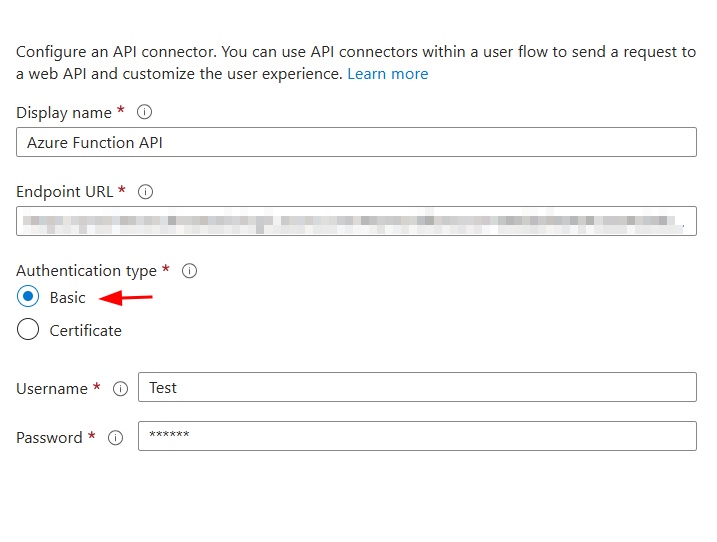Click the info icon next to Authentication type
Screen dimensions: 717x542
189,271
